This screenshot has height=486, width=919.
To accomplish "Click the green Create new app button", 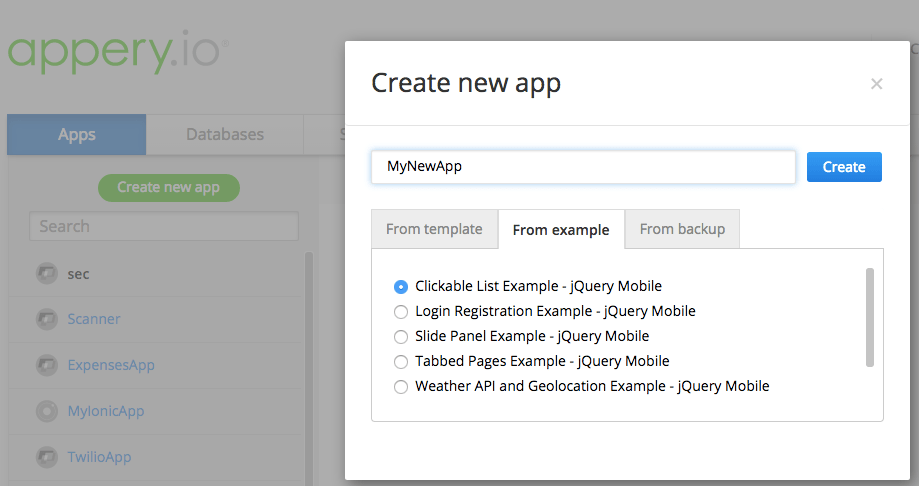I will [168, 187].
